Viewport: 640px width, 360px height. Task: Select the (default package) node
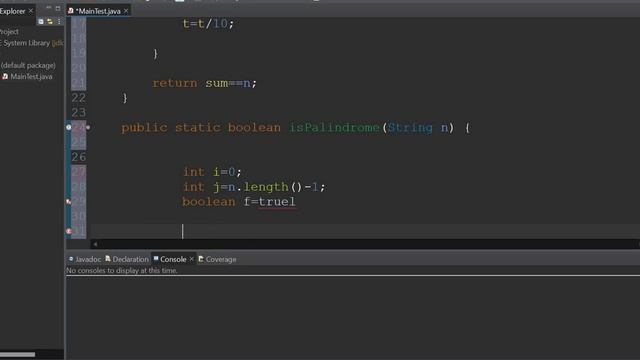point(28,65)
